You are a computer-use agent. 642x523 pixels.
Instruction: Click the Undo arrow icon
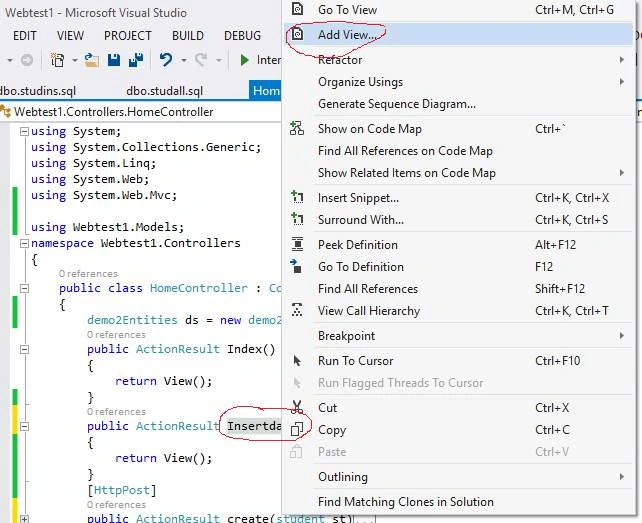(x=166, y=60)
